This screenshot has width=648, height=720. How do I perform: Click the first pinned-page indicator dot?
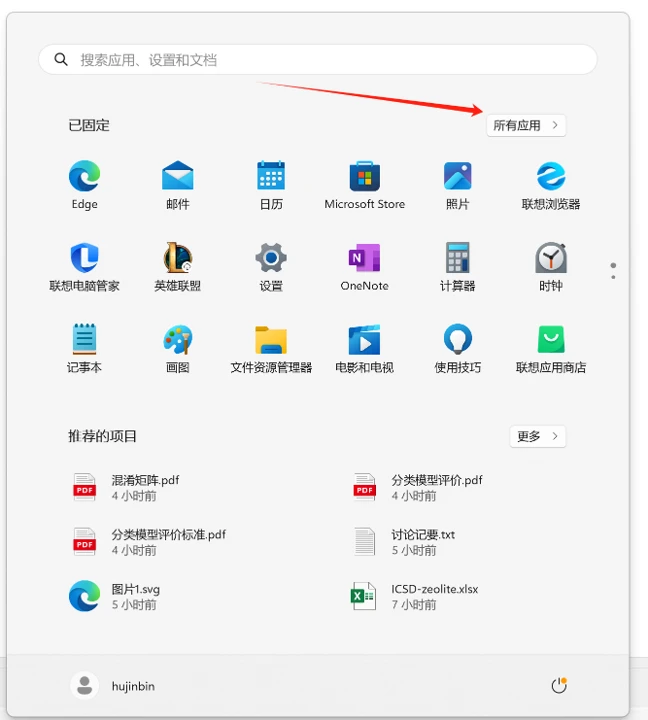tap(613, 265)
